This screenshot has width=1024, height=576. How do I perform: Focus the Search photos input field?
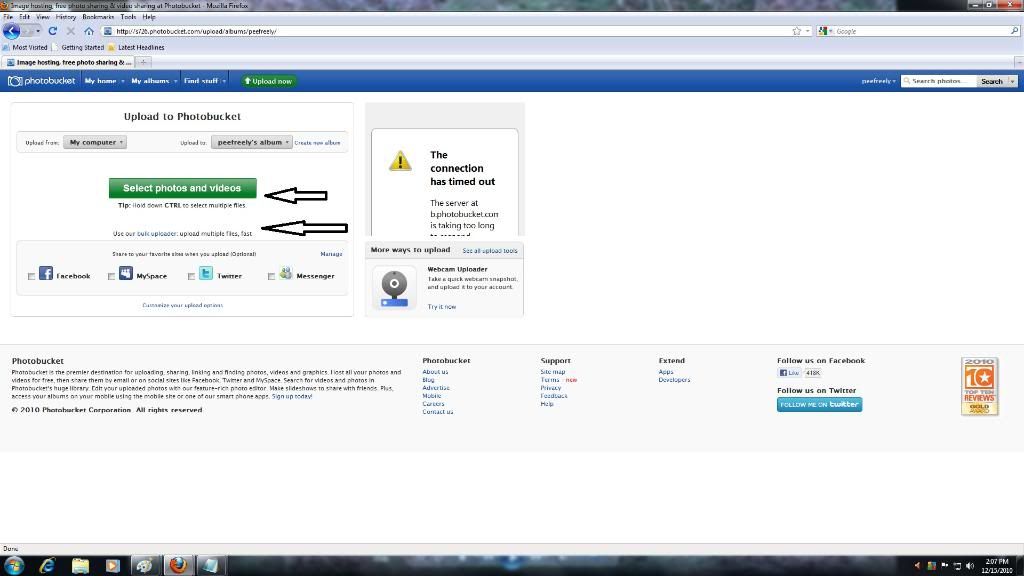pos(938,81)
